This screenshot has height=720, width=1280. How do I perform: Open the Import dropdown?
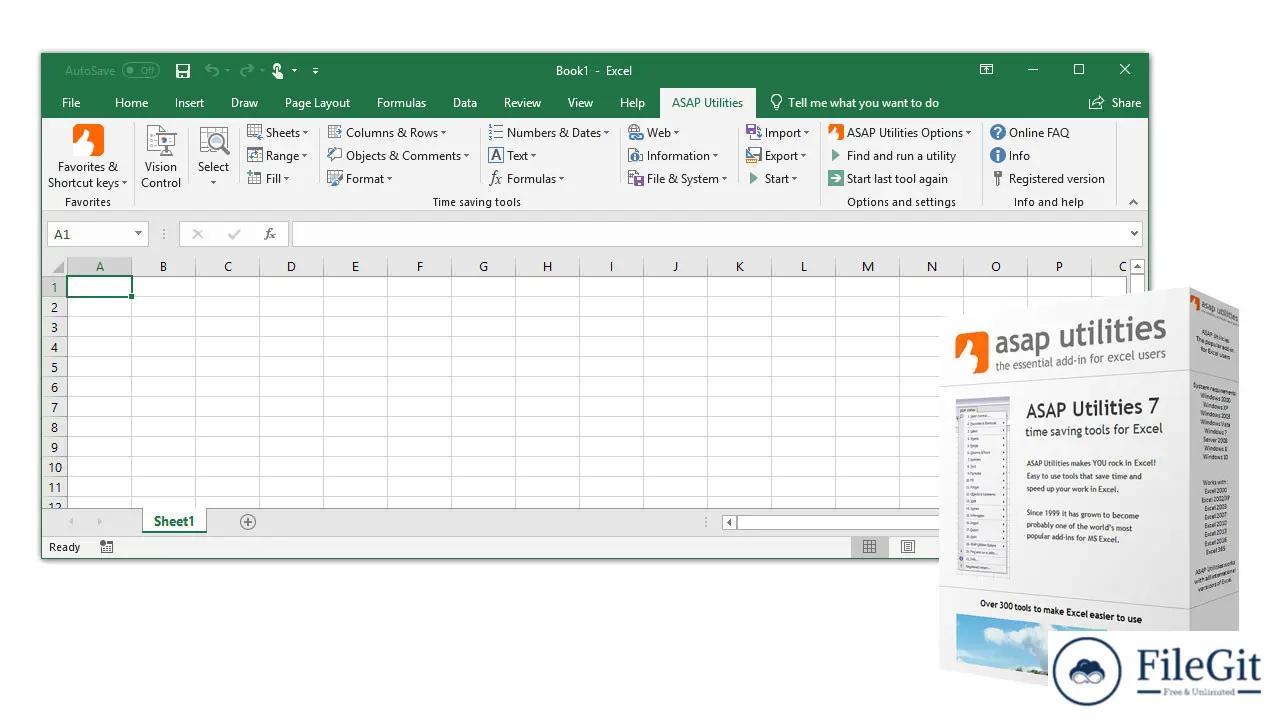tap(777, 132)
